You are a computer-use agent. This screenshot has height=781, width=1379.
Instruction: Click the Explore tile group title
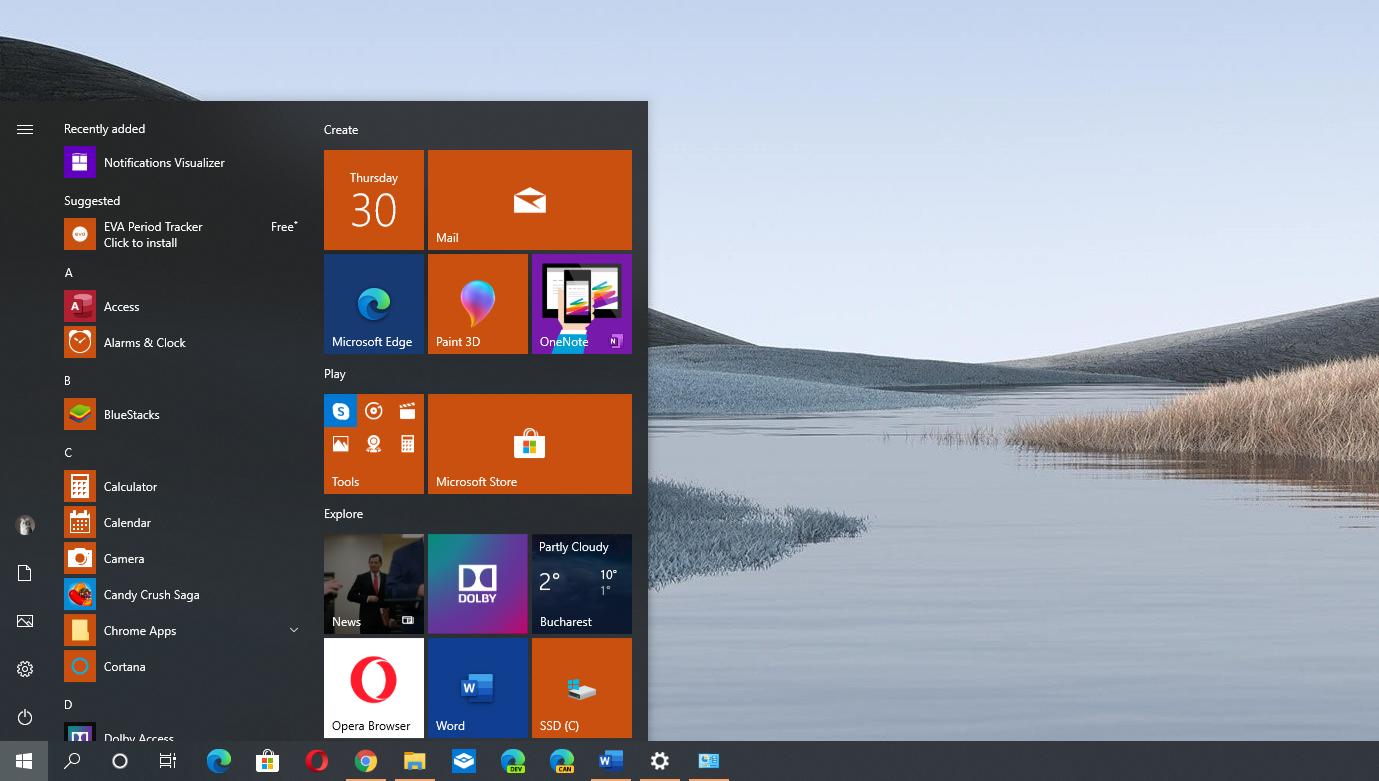(x=344, y=514)
